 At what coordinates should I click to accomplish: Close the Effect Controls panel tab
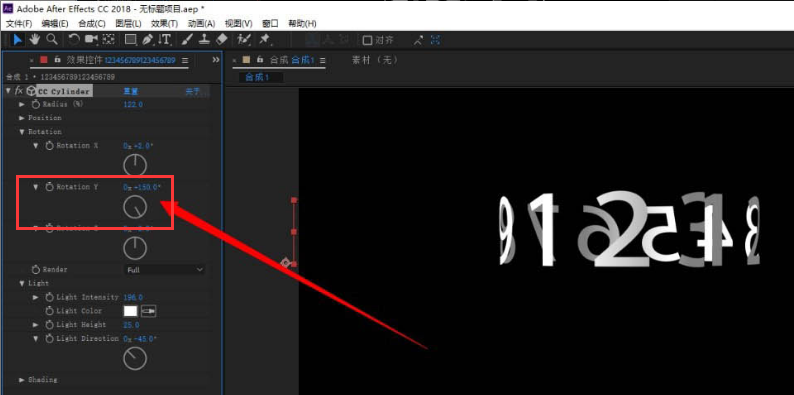click(32, 60)
